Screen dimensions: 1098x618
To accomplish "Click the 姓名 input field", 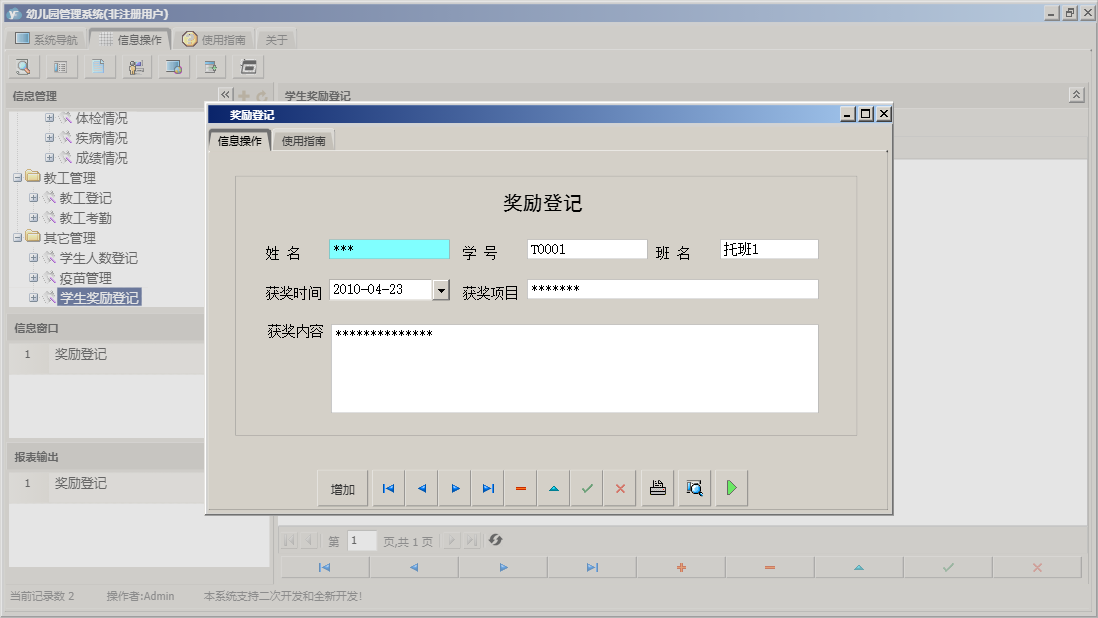I will (388, 249).
